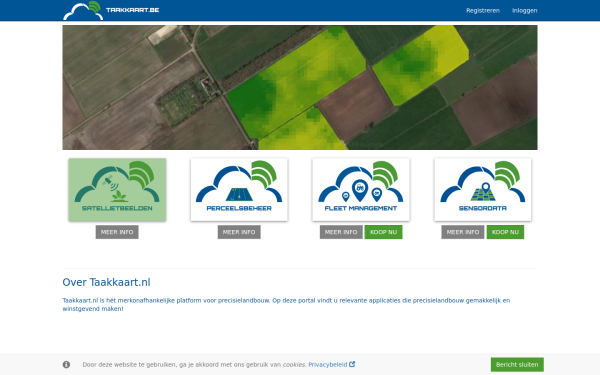Screen dimensions: 600x375
Task: Open Inloggen in the top menu
Action: [525, 11]
